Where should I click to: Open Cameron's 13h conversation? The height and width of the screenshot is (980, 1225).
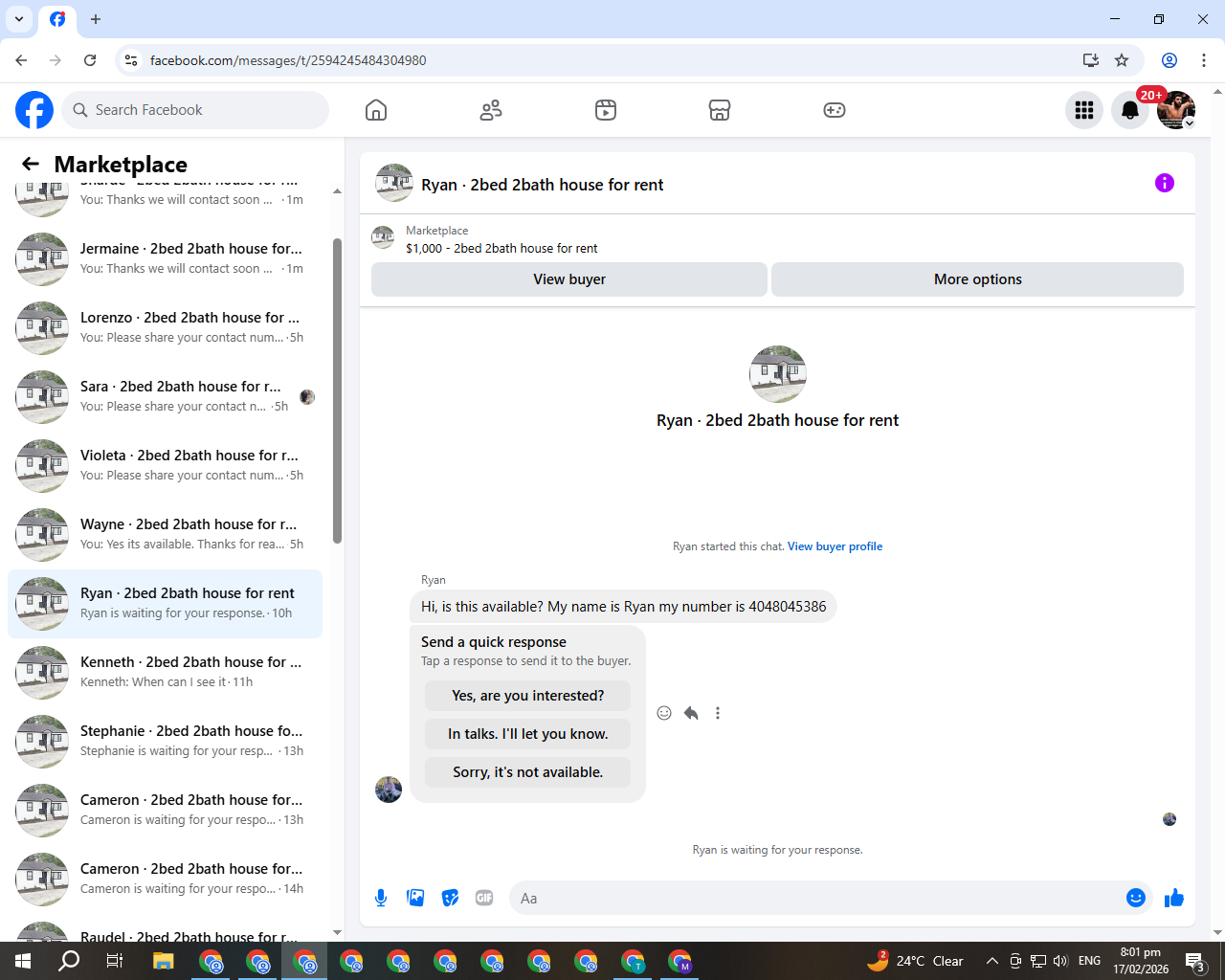(165, 810)
